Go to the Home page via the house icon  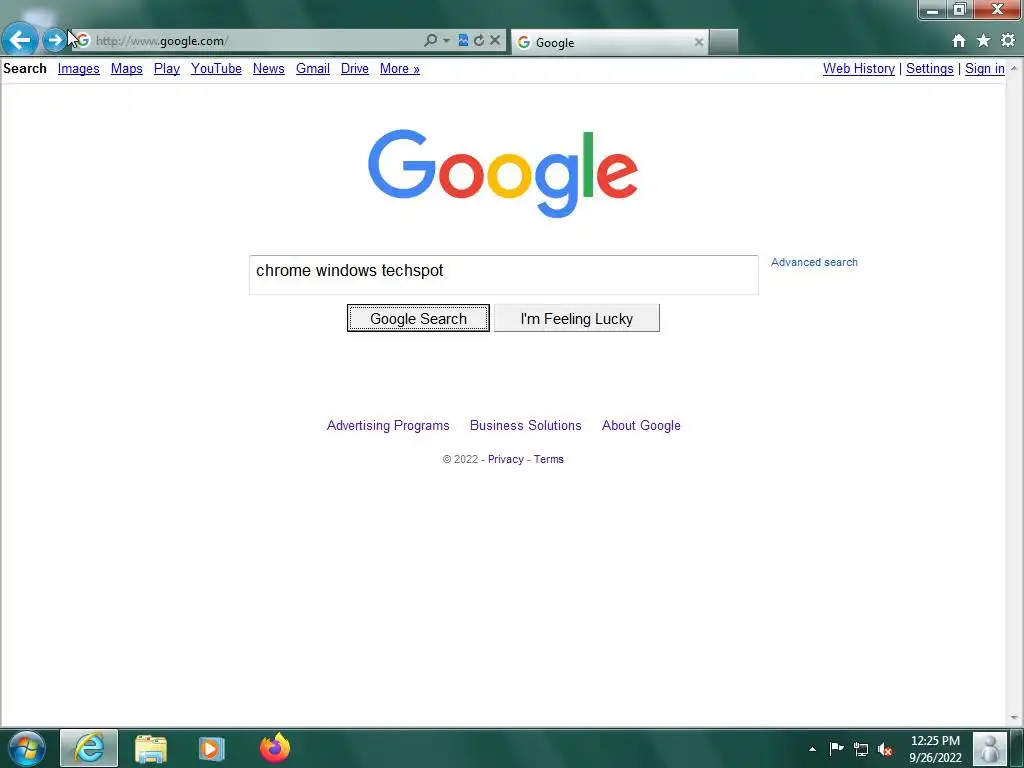click(959, 41)
